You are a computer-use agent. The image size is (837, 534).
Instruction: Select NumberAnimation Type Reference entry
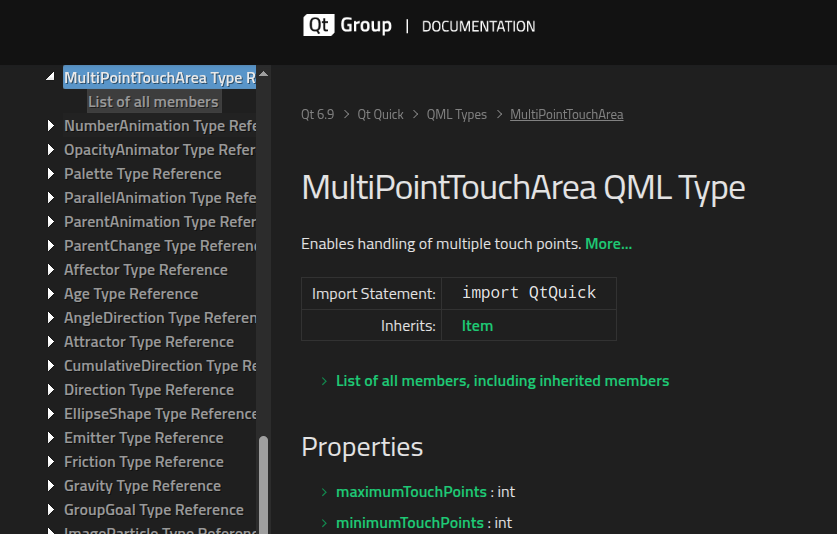tap(160, 125)
